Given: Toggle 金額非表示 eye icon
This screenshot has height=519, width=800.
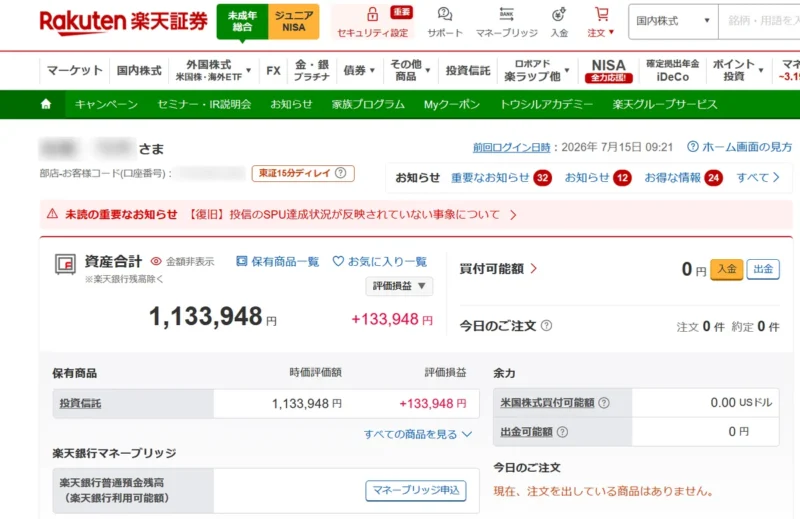Looking at the screenshot, I should [x=156, y=261].
